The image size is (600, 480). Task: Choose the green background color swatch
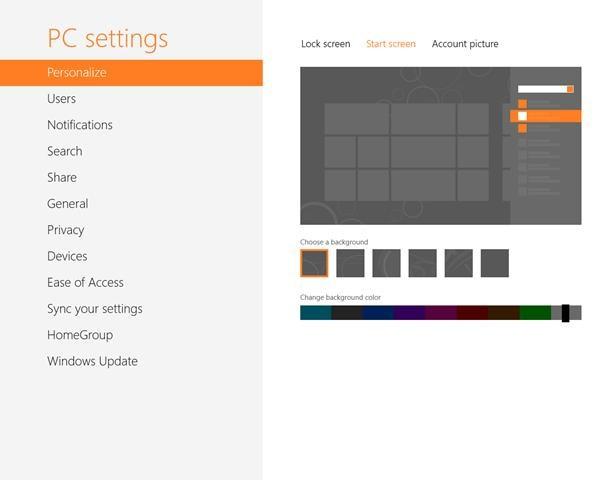pos(534,313)
